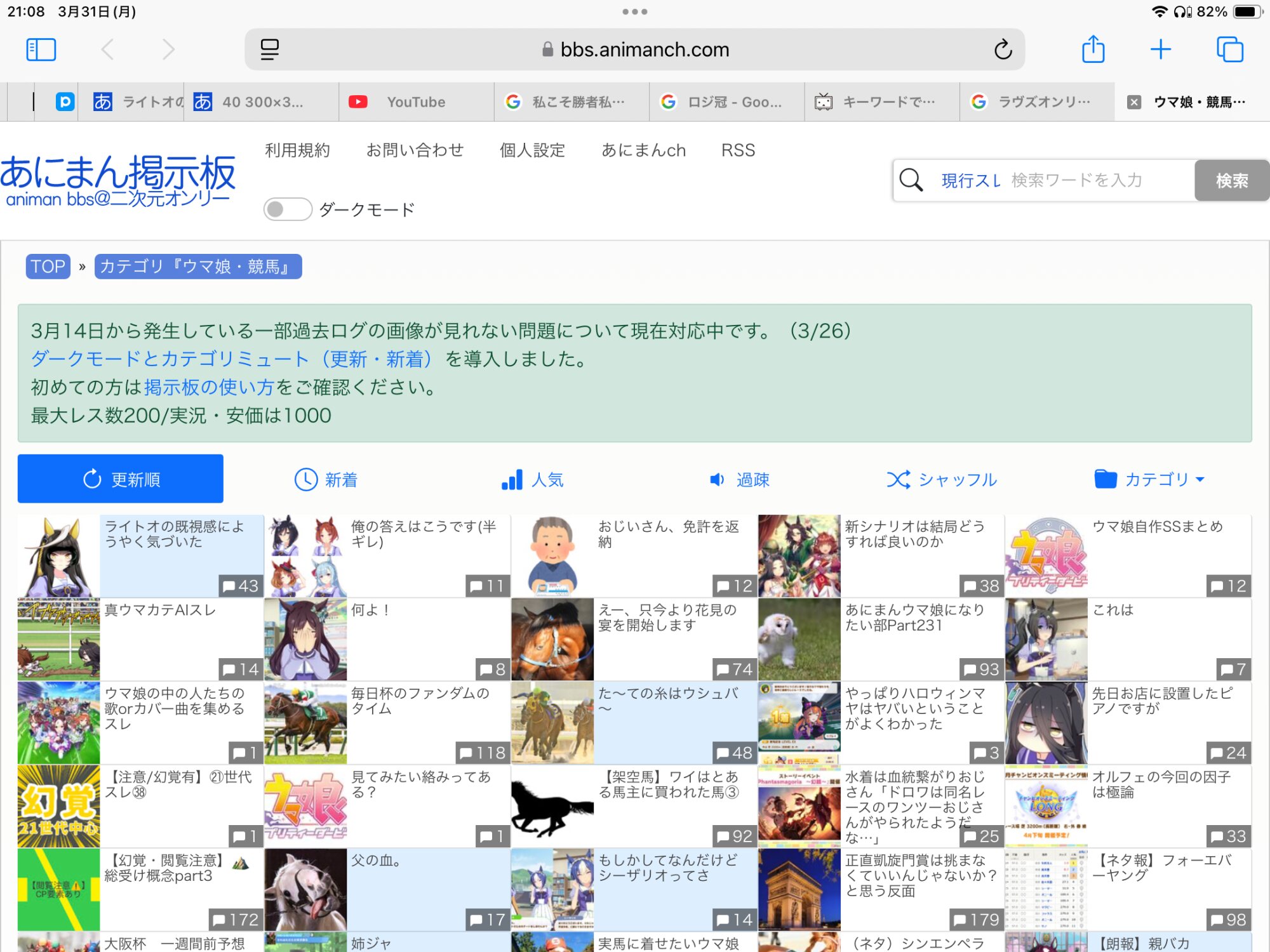This screenshot has width=1270, height=952.
Task: Click the comment count icon showing 93
Action: pos(981,669)
